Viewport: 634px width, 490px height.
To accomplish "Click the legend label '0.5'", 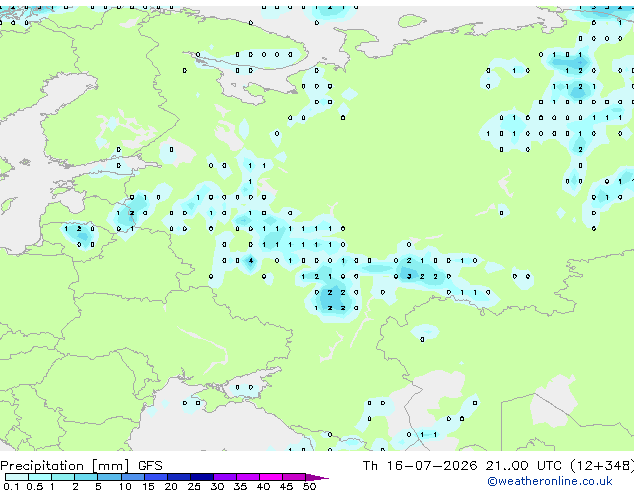I will tap(35, 486).
